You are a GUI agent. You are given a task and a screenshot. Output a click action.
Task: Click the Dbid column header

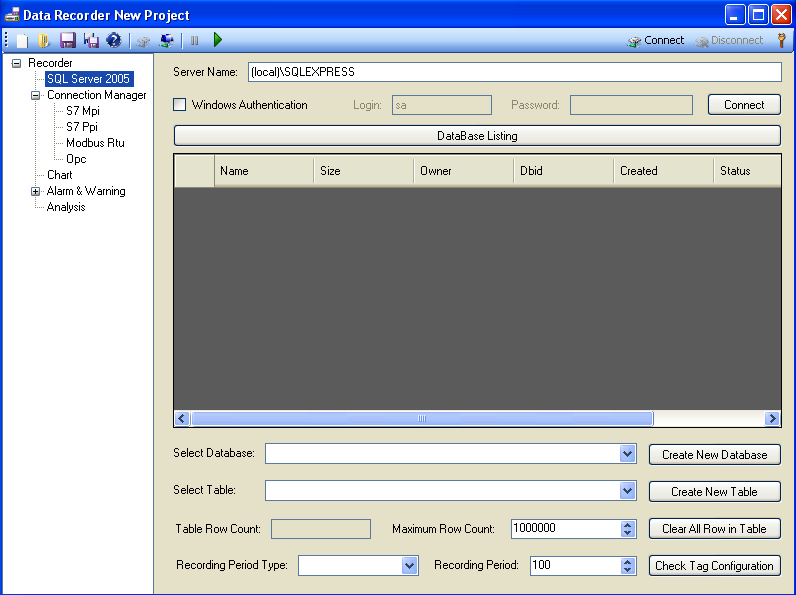click(564, 171)
